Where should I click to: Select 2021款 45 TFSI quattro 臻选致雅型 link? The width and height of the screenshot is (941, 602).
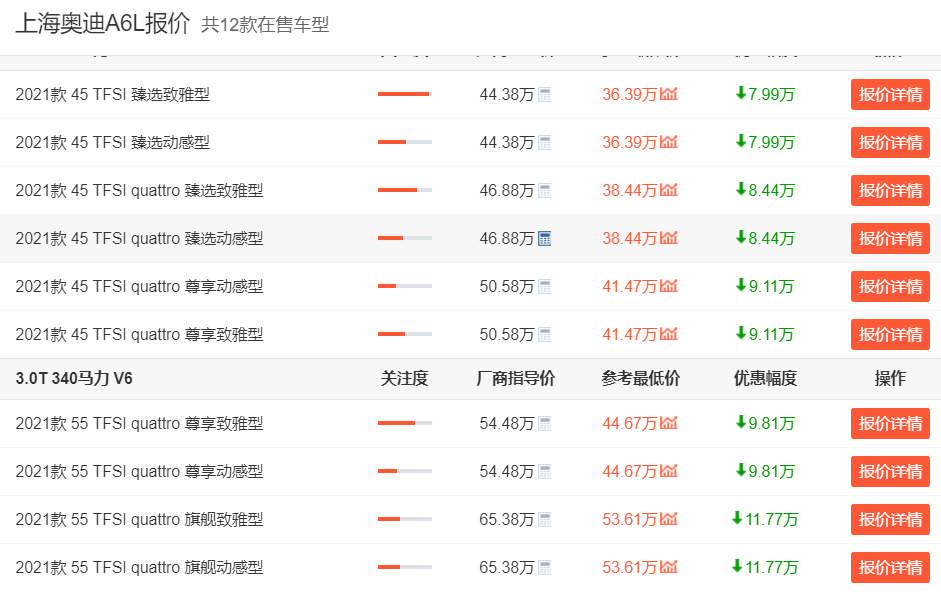139,191
